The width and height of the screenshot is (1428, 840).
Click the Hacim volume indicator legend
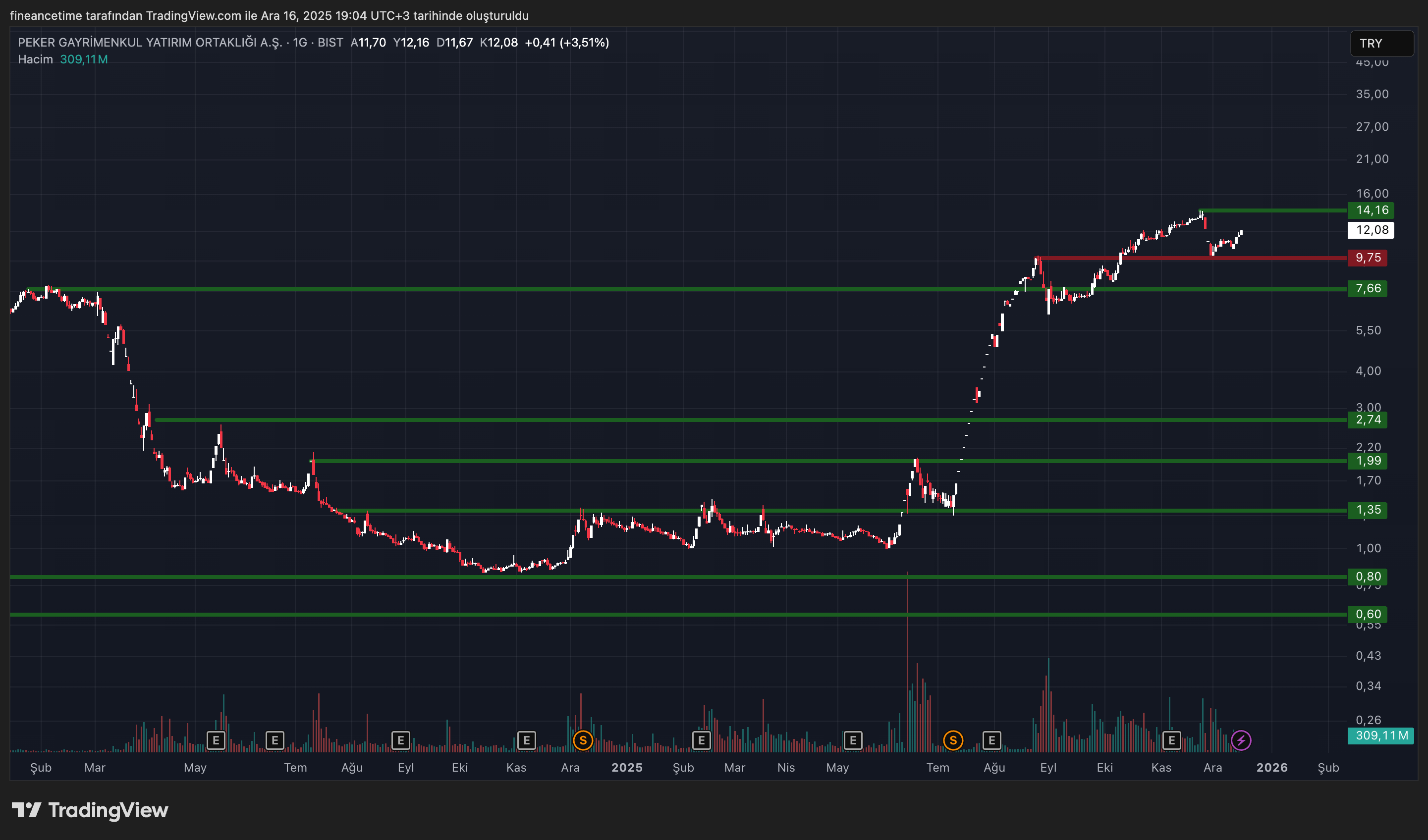pyautogui.click(x=35, y=59)
